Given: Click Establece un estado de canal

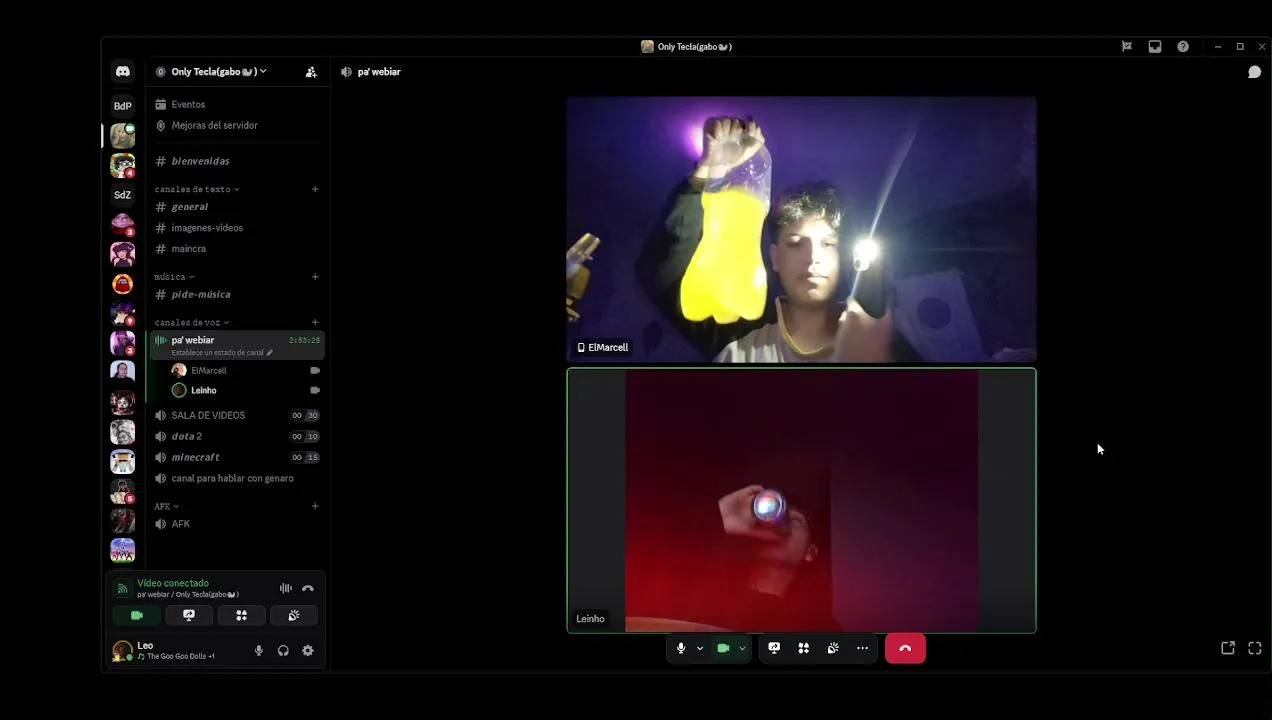Looking at the screenshot, I should coord(217,353).
